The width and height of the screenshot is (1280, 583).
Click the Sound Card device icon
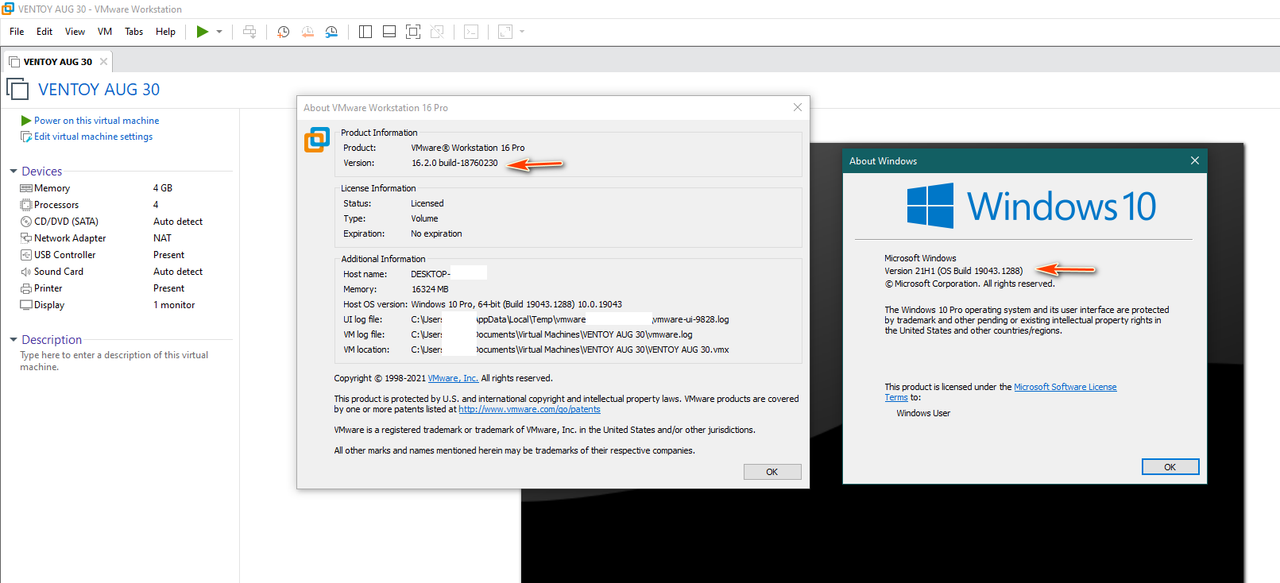[x=26, y=271]
